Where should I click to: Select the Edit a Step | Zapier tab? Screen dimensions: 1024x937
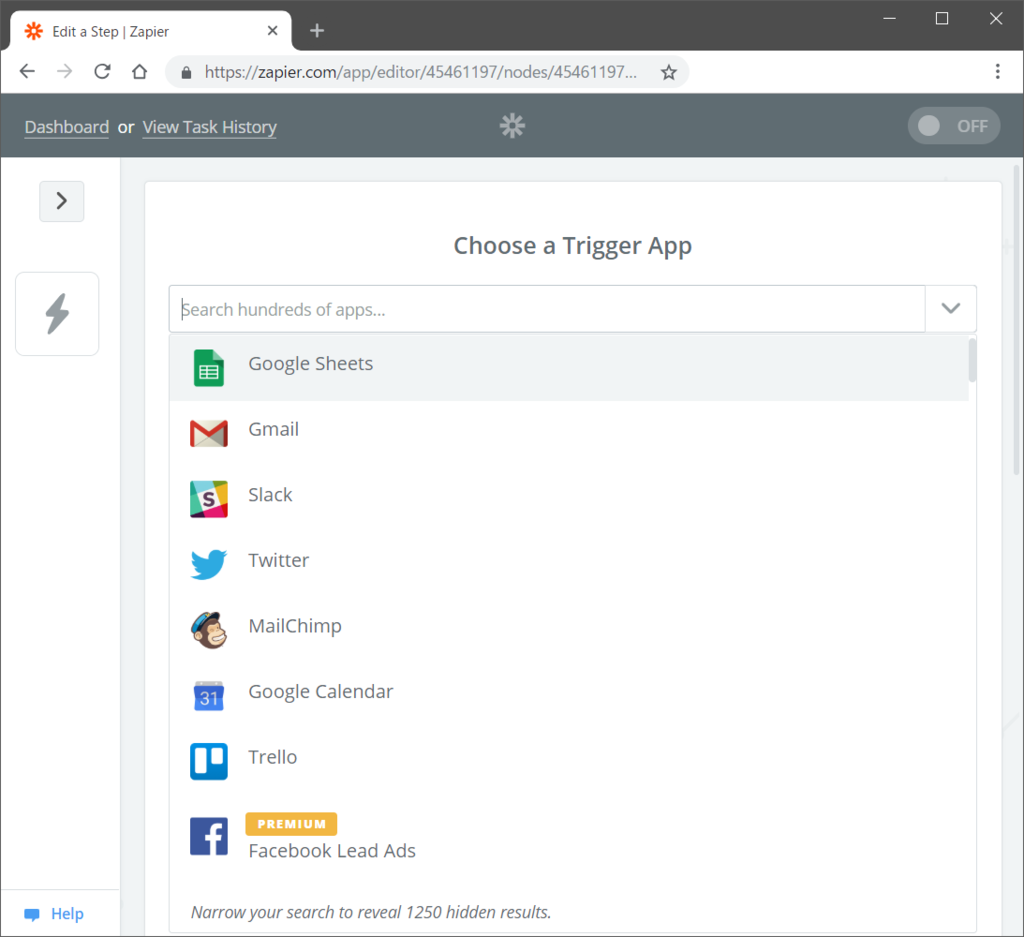coord(151,31)
